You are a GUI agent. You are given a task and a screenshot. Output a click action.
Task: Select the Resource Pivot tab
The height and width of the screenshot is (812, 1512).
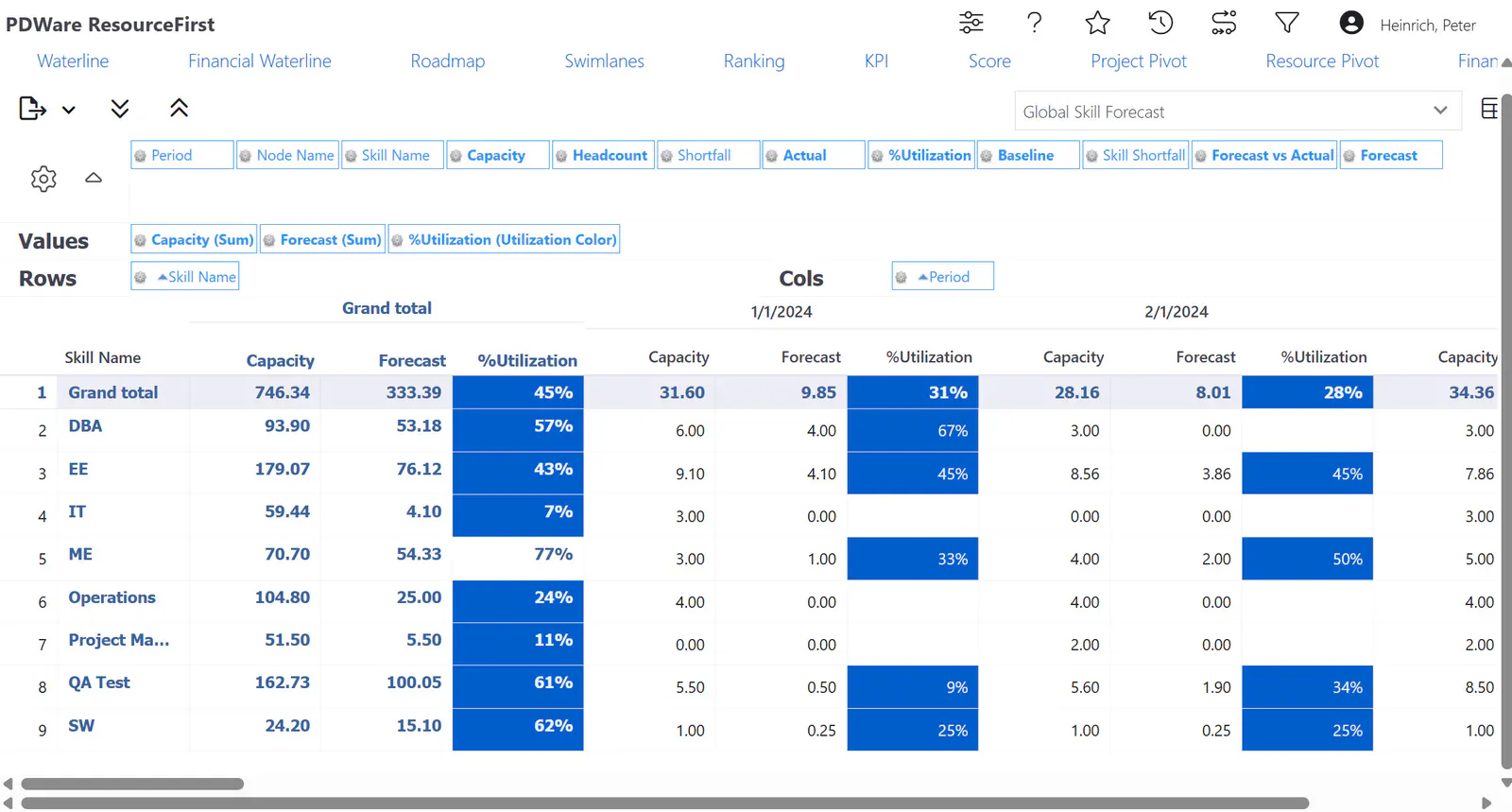(1322, 61)
